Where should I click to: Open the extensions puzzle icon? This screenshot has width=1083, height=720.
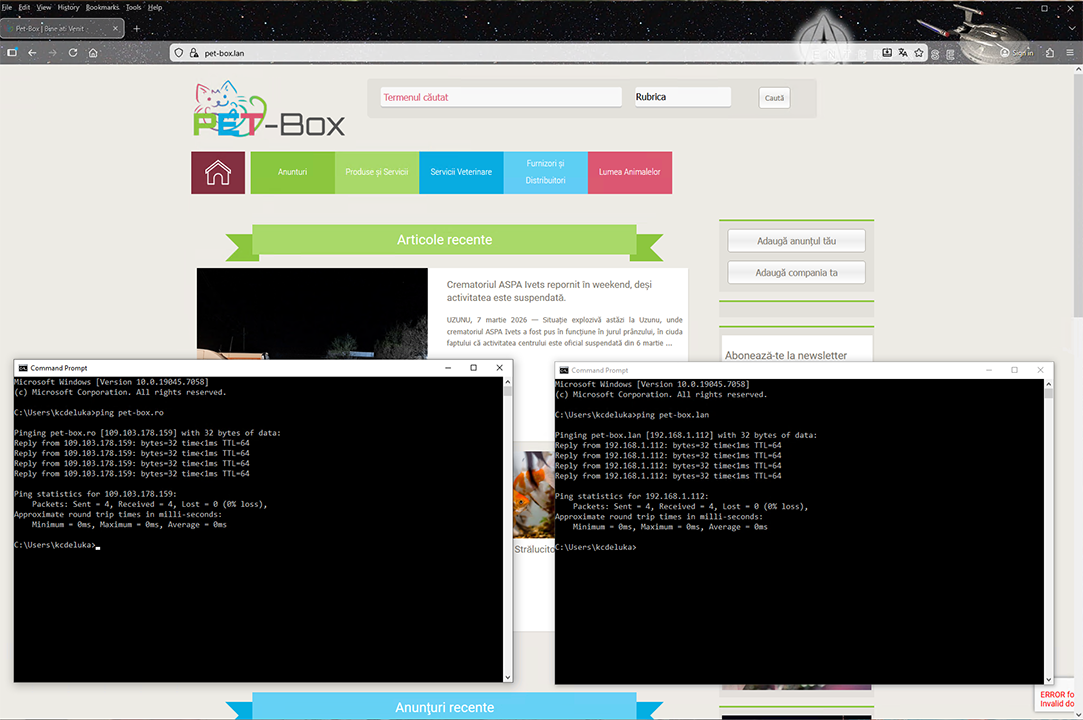pos(1049,53)
